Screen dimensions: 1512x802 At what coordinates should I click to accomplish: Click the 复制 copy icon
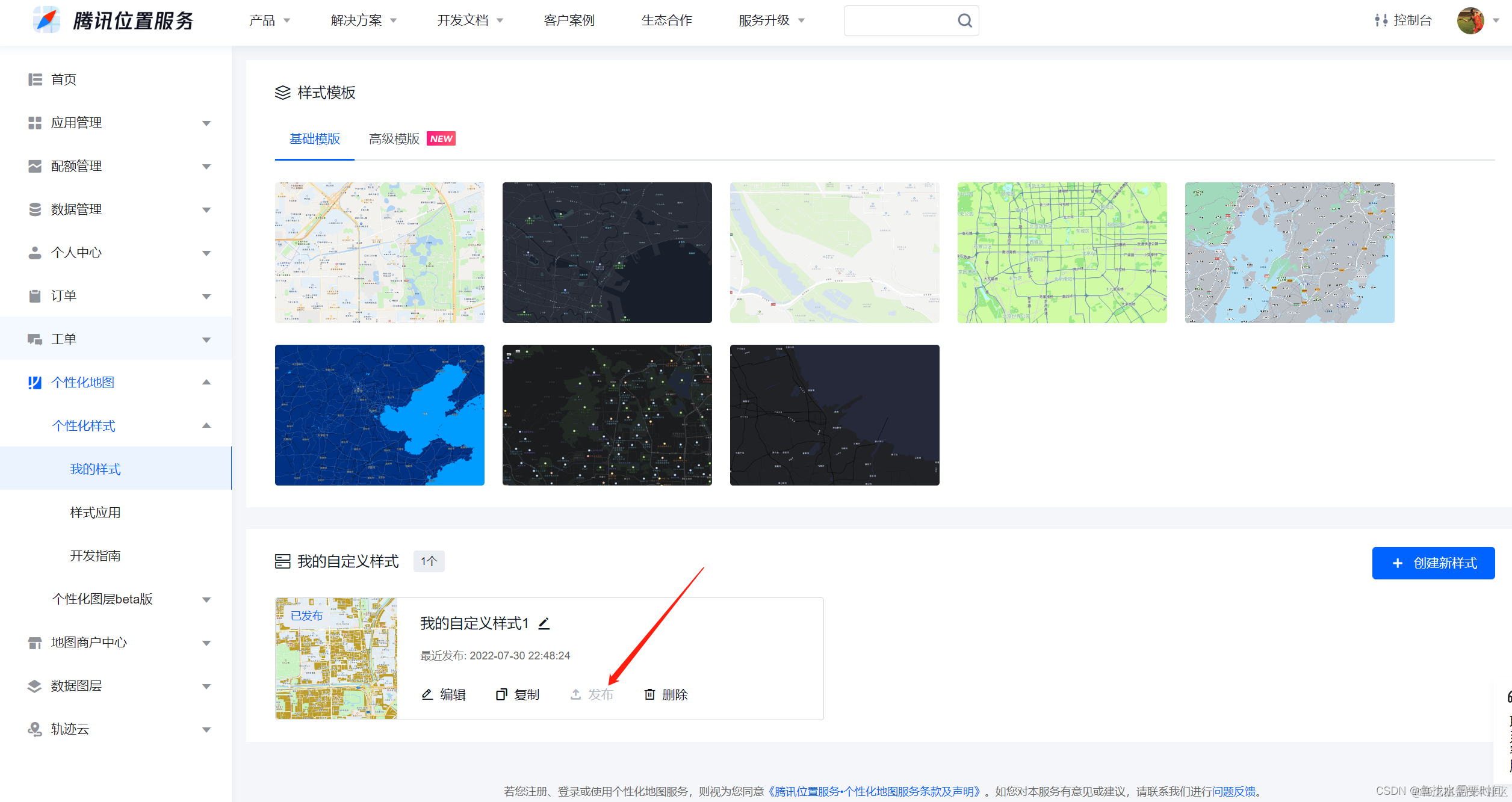[x=501, y=694]
